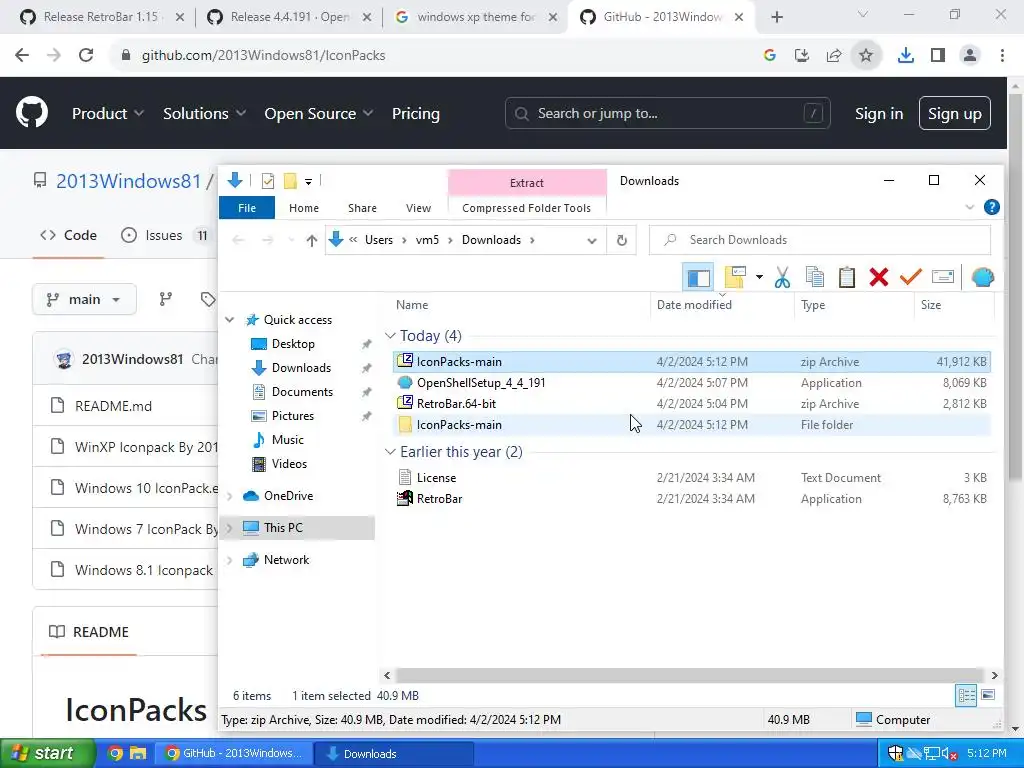Viewport: 1024px width, 768px height.
Task: Open the Chrome profile icon
Action: [x=970, y=56]
